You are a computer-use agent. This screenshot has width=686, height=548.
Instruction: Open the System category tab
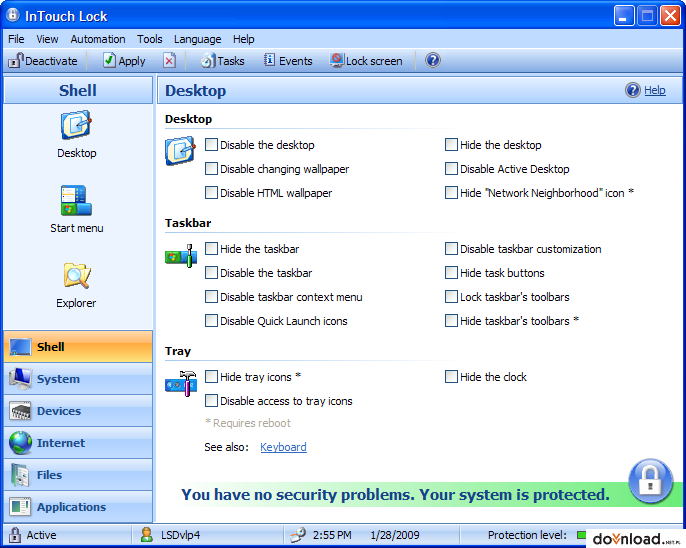[78, 379]
